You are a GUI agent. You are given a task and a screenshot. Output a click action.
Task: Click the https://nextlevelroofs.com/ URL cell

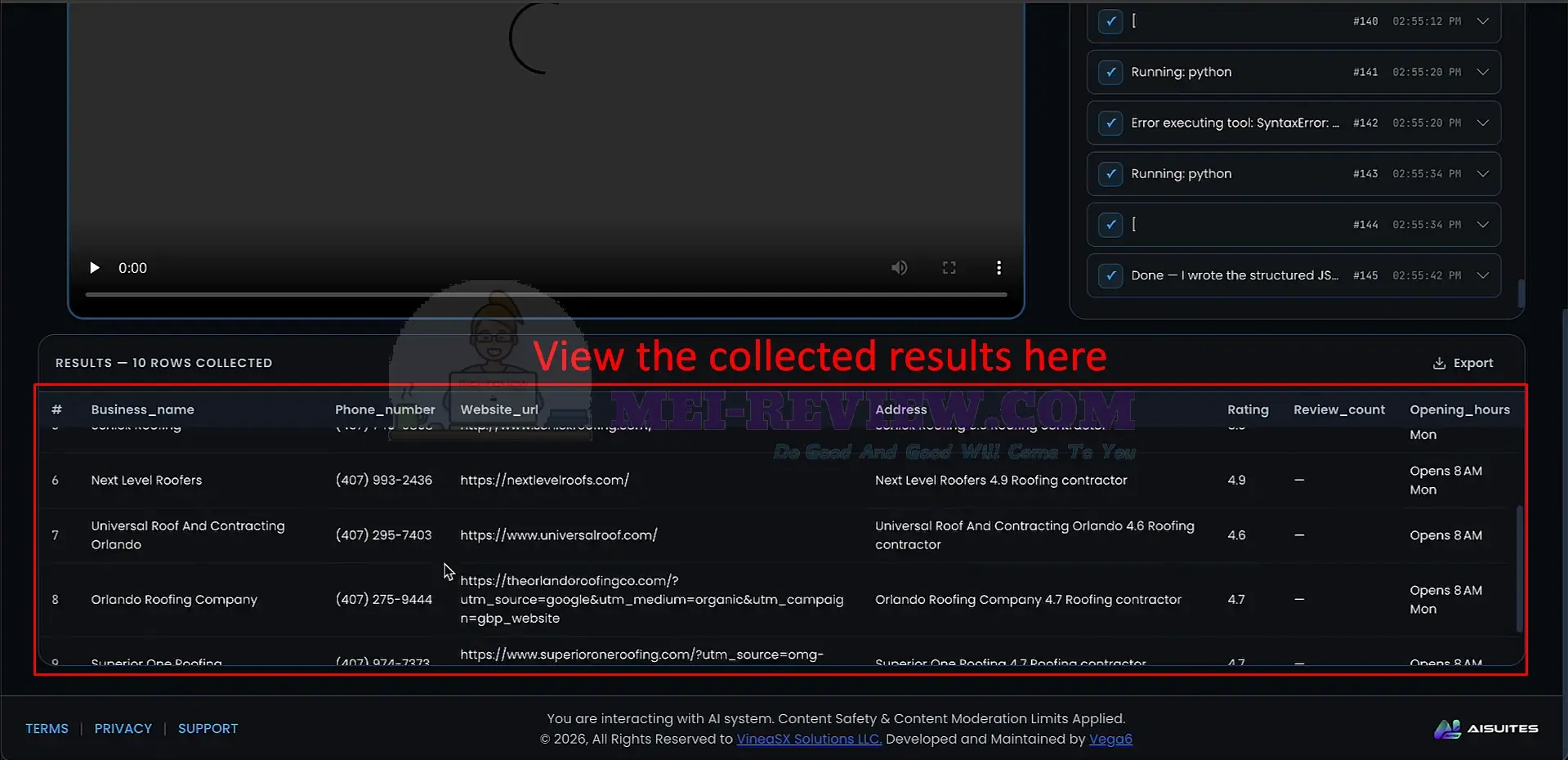pos(544,480)
